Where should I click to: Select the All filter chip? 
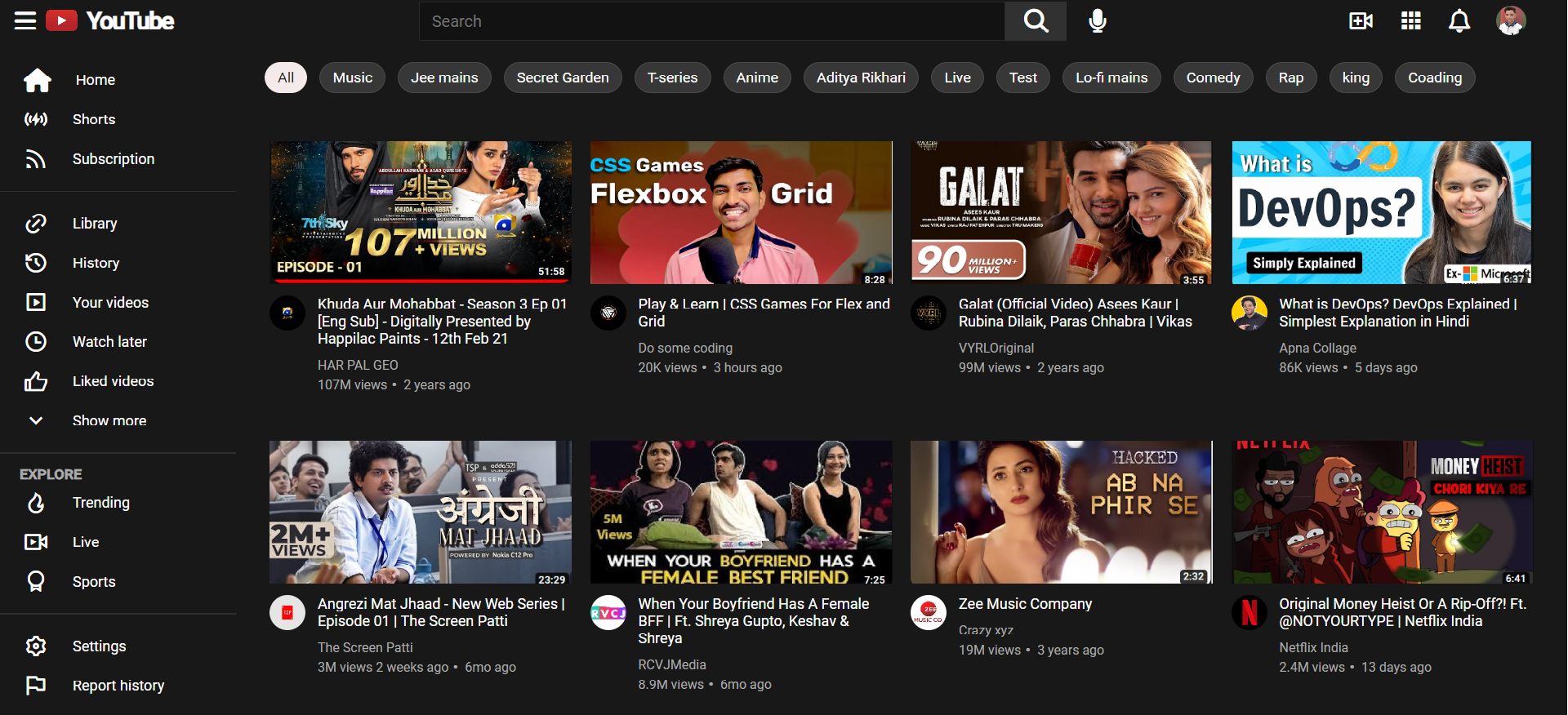coord(286,78)
